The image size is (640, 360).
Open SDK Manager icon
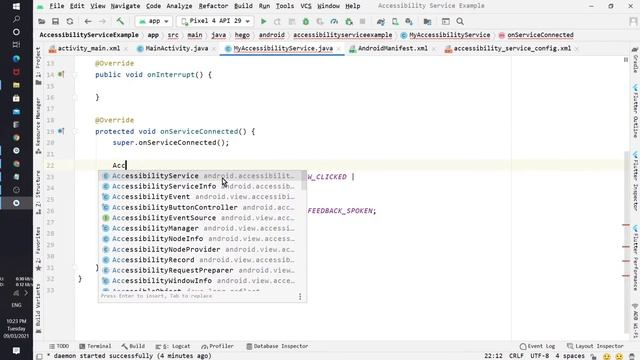(409, 21)
